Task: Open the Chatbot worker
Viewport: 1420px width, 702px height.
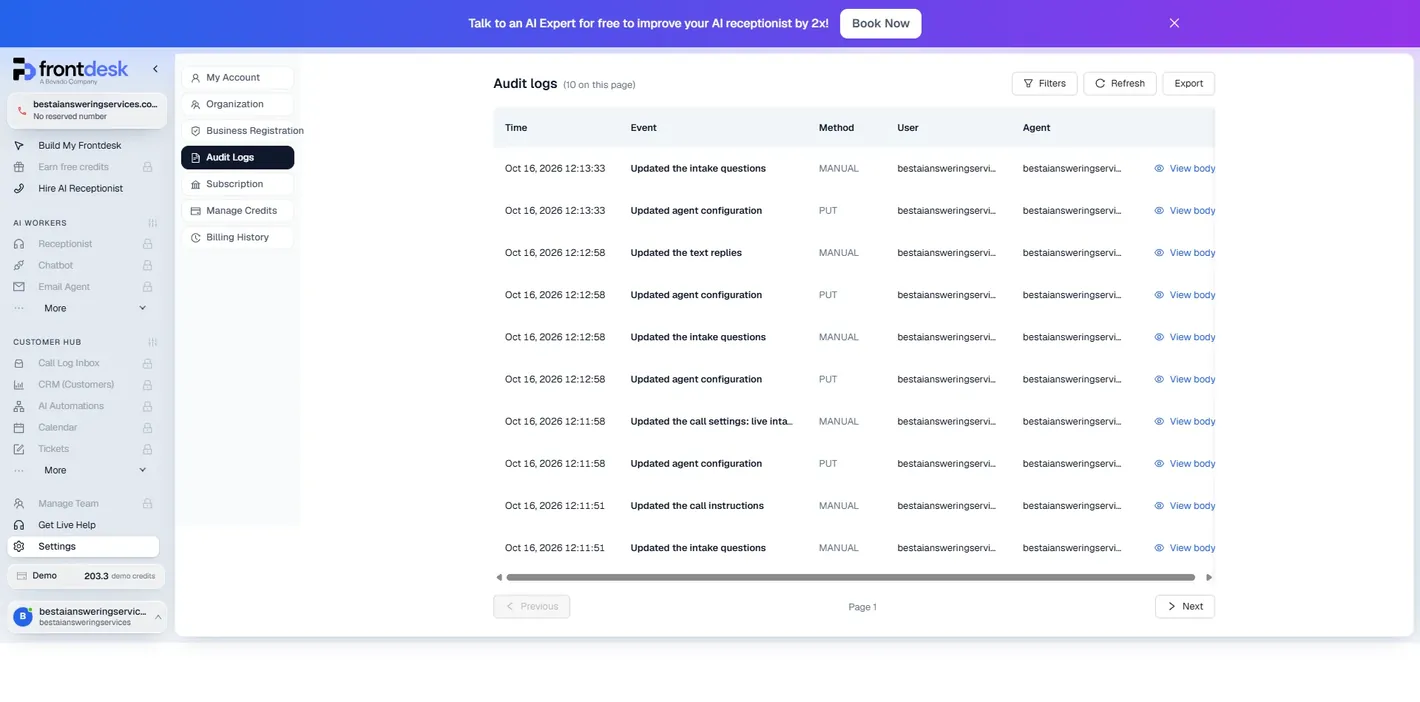Action: click(56, 266)
